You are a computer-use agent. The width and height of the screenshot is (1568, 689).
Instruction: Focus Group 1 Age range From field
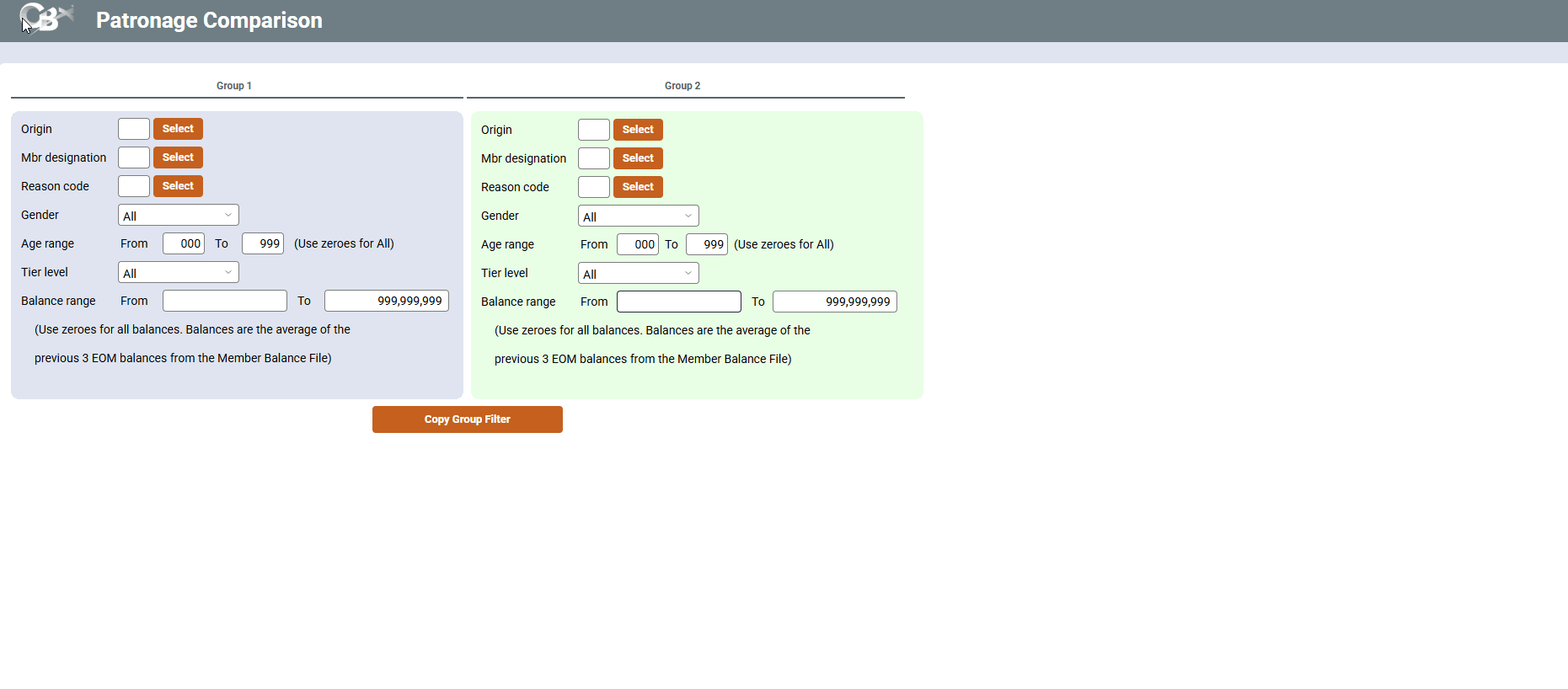(x=184, y=243)
